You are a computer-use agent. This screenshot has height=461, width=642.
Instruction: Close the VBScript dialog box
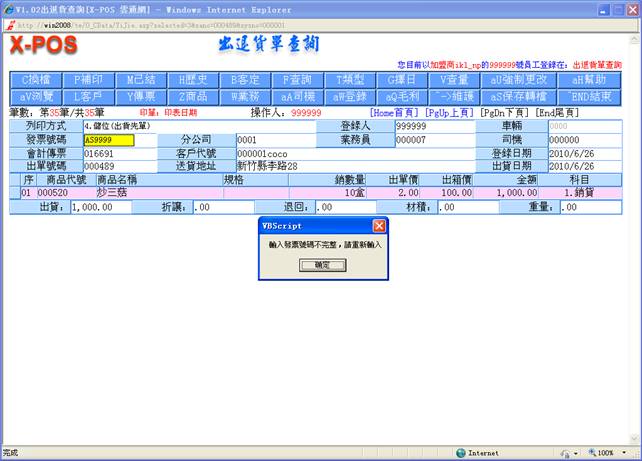[x=379, y=226]
